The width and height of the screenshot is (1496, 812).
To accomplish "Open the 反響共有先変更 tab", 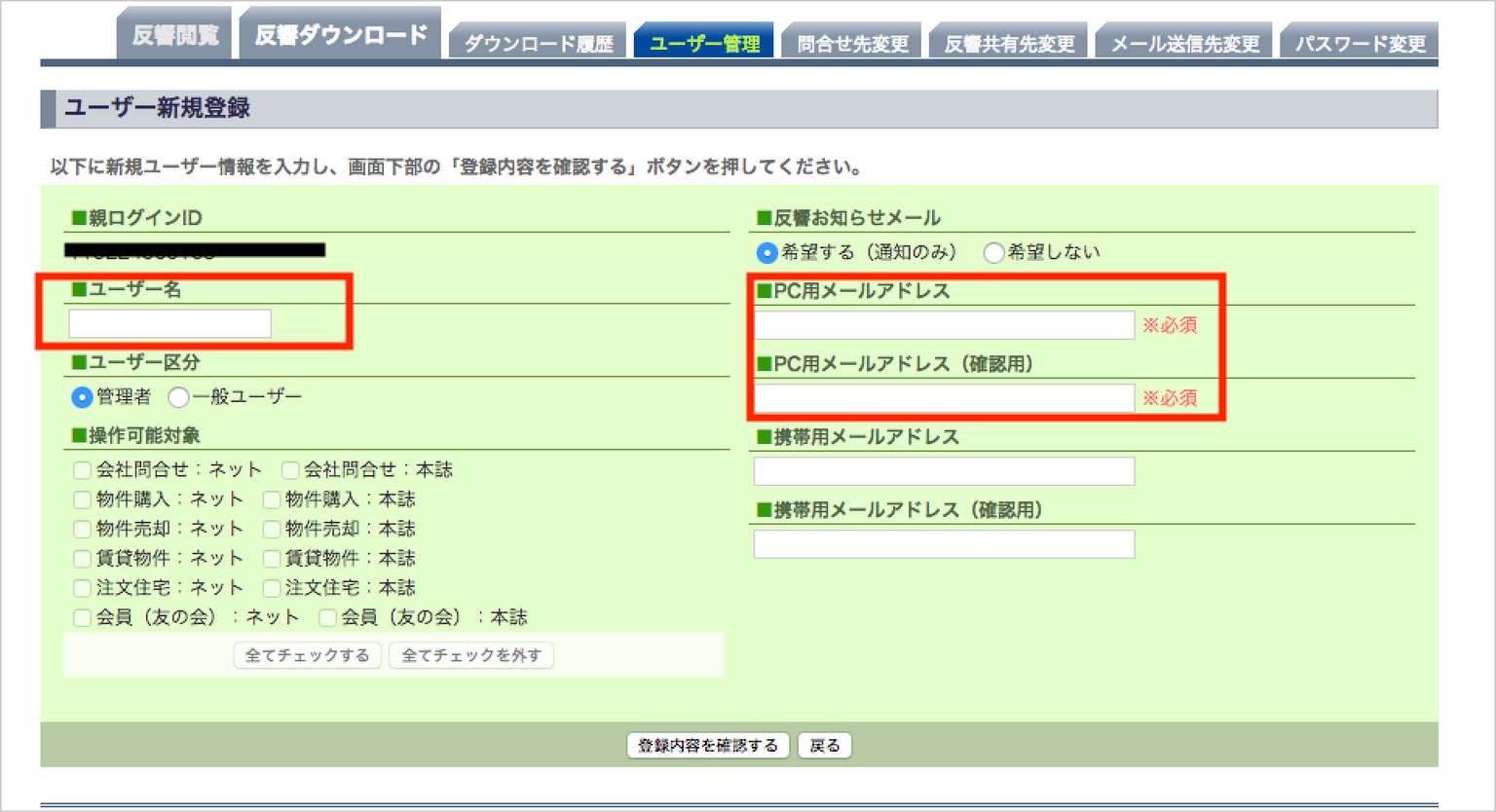I will click(x=1008, y=42).
